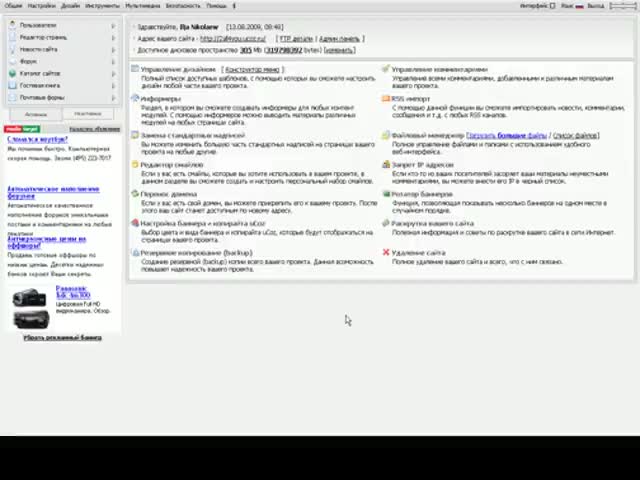Click Убрать рекламный баннер link

pyautogui.click(x=62, y=338)
